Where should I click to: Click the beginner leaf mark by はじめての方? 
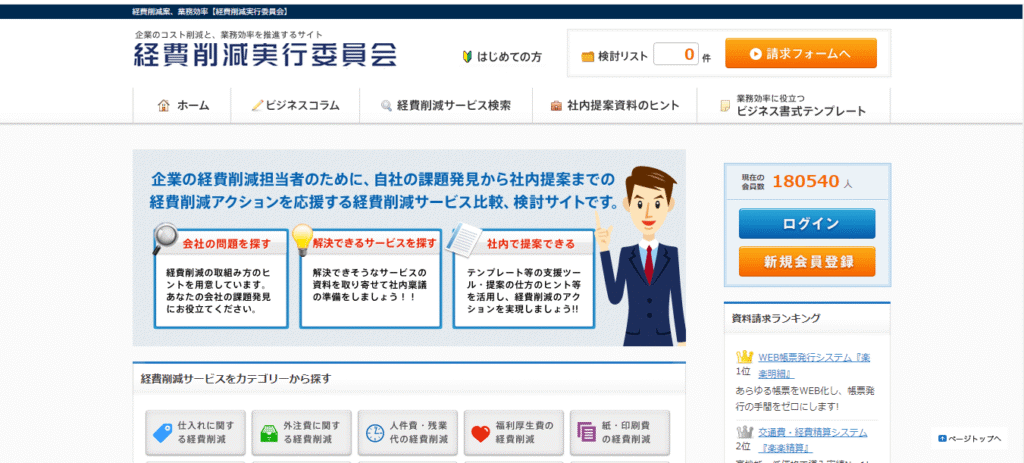click(x=467, y=56)
